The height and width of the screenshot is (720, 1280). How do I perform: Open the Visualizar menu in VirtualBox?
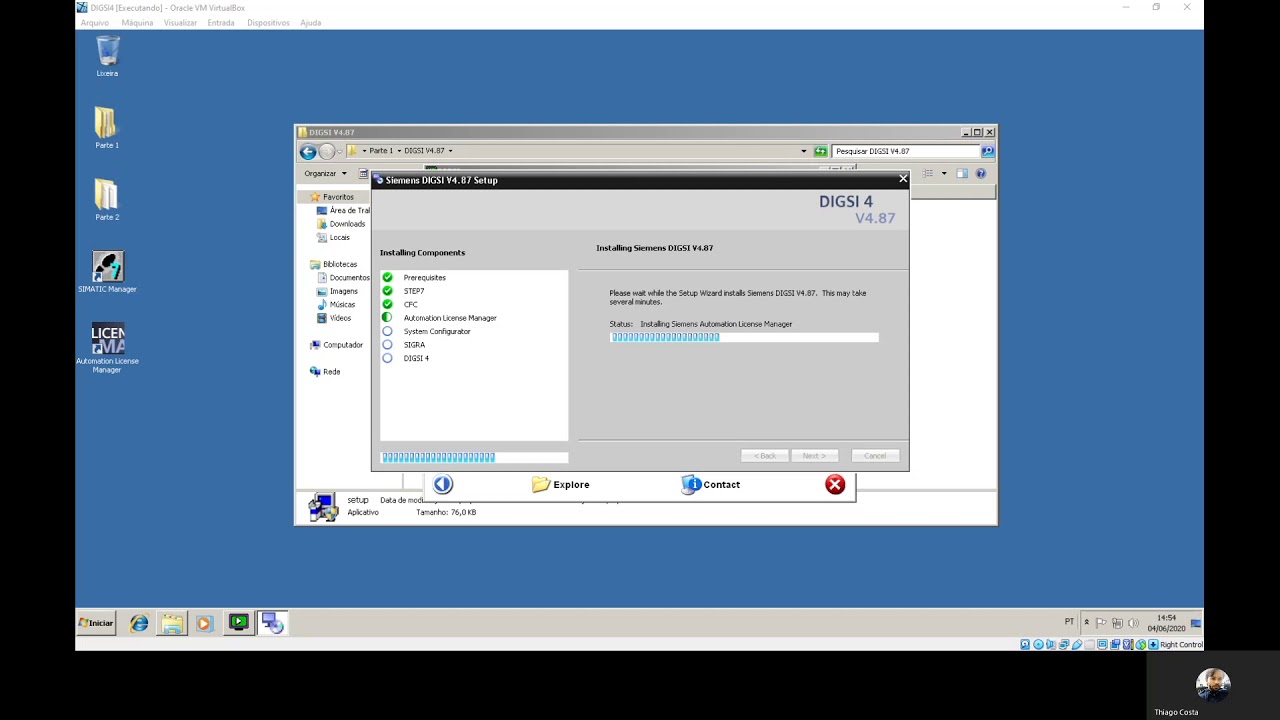pyautogui.click(x=180, y=23)
